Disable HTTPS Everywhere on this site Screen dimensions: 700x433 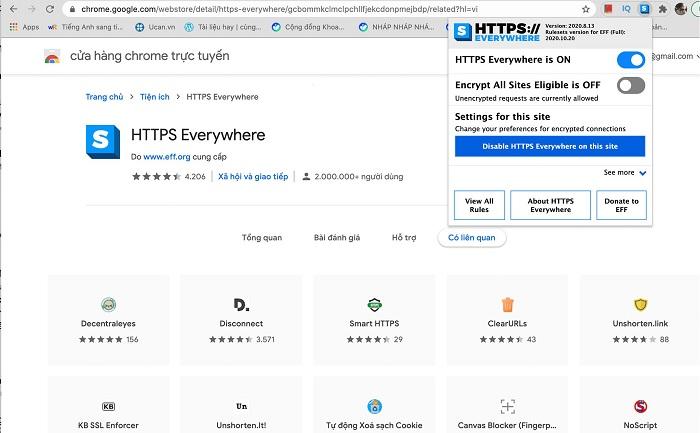point(550,146)
